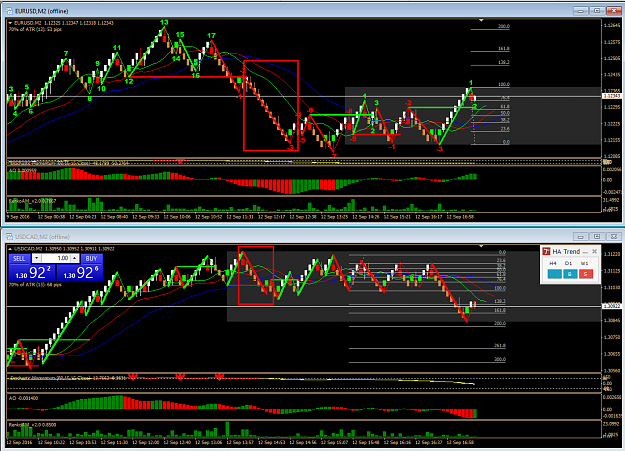
Task: Minimize the HA Trend panel
Action: pyautogui.click(x=585, y=252)
